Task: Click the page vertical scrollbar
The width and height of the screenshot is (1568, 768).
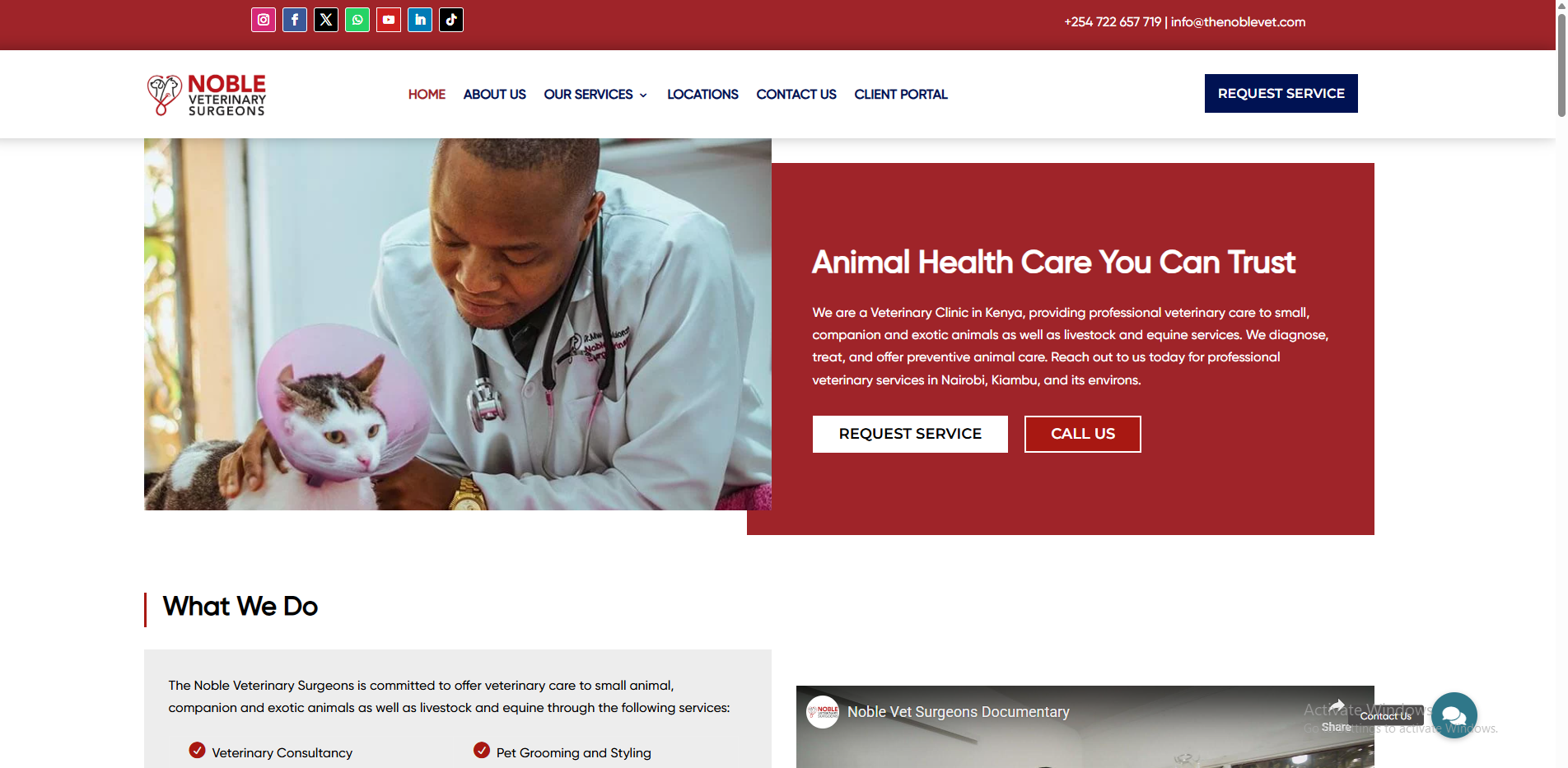Action: click(x=1561, y=384)
